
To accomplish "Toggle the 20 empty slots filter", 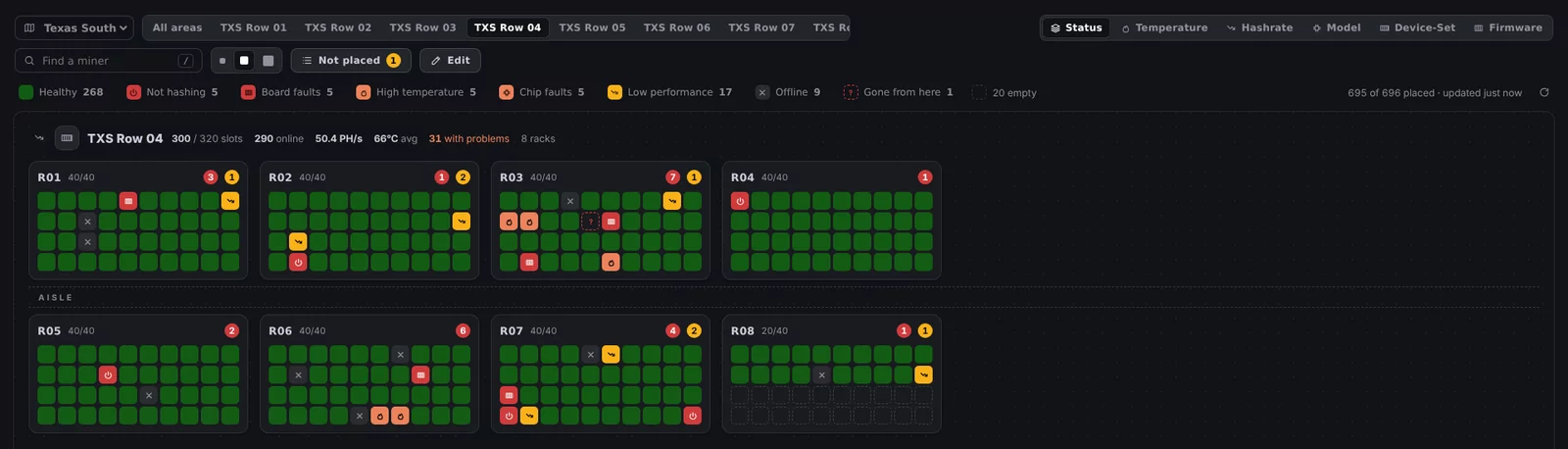I will pyautogui.click(x=1004, y=92).
